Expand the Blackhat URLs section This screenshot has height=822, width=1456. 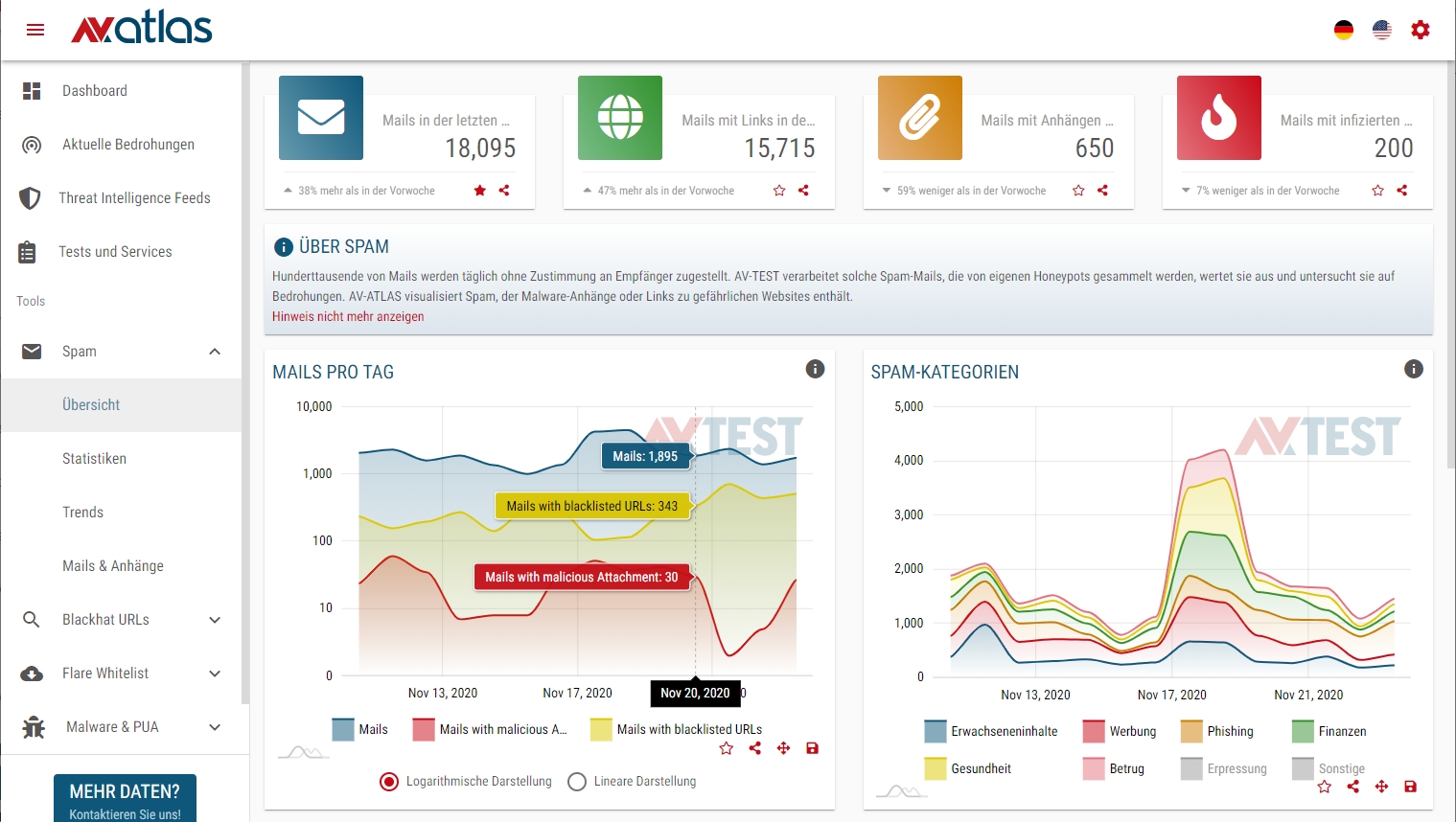click(x=215, y=620)
